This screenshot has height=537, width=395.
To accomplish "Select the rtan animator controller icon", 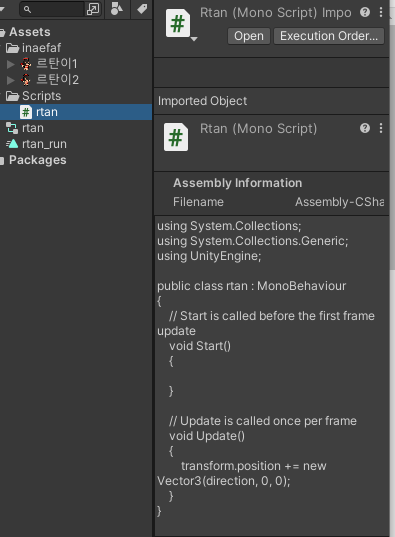I will (x=12, y=128).
